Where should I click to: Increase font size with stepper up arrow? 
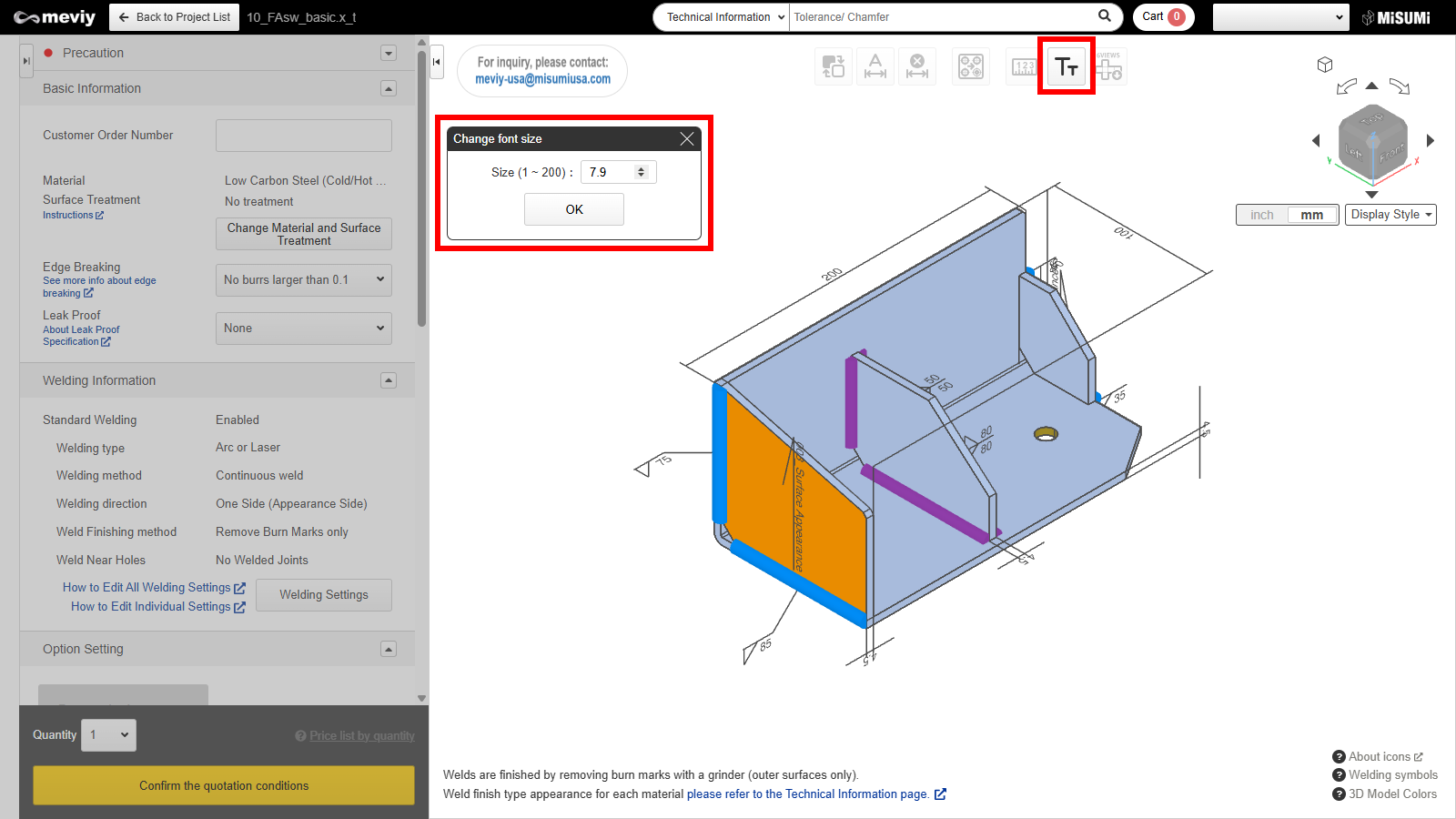click(642, 168)
